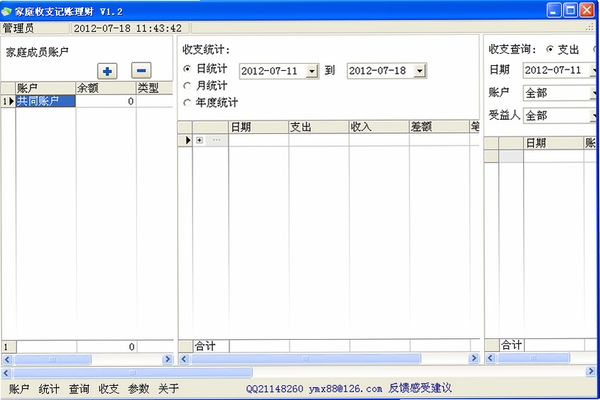Click the QQ21148260 ymx88@126.com contact text
The image size is (600, 400).
[x=314, y=389]
